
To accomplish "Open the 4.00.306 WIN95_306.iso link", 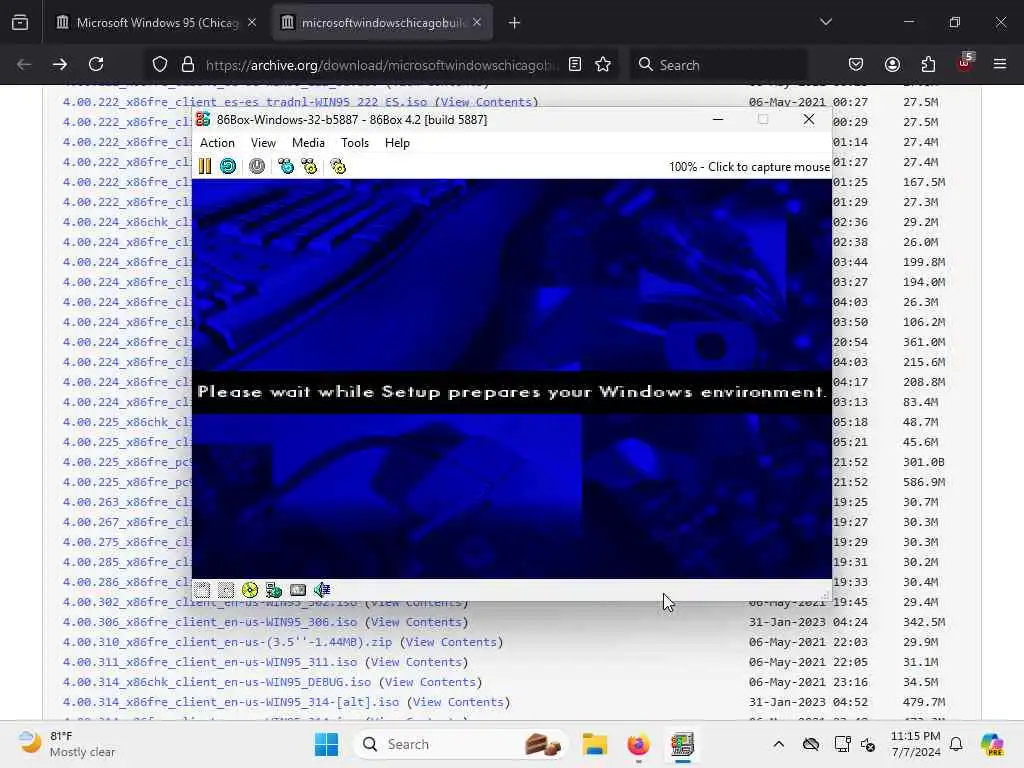I will point(210,622).
